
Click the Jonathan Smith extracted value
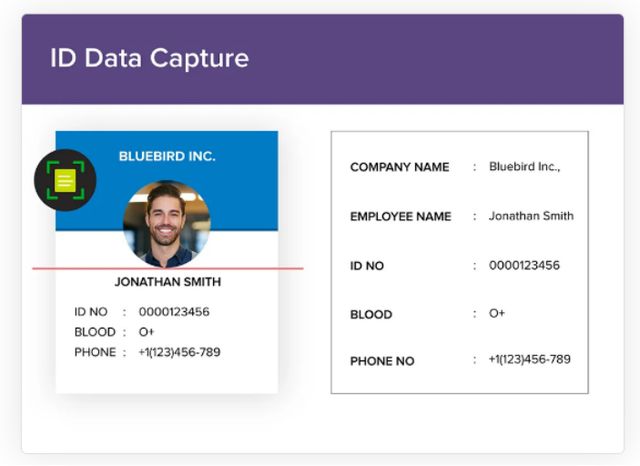(531, 216)
